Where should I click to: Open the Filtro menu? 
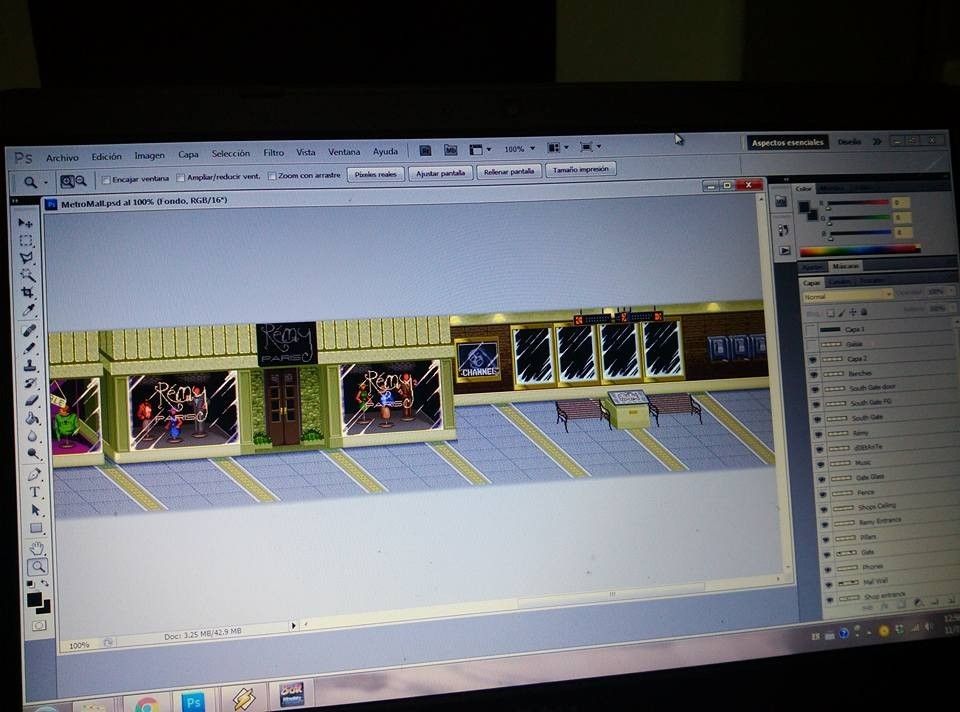pos(273,152)
